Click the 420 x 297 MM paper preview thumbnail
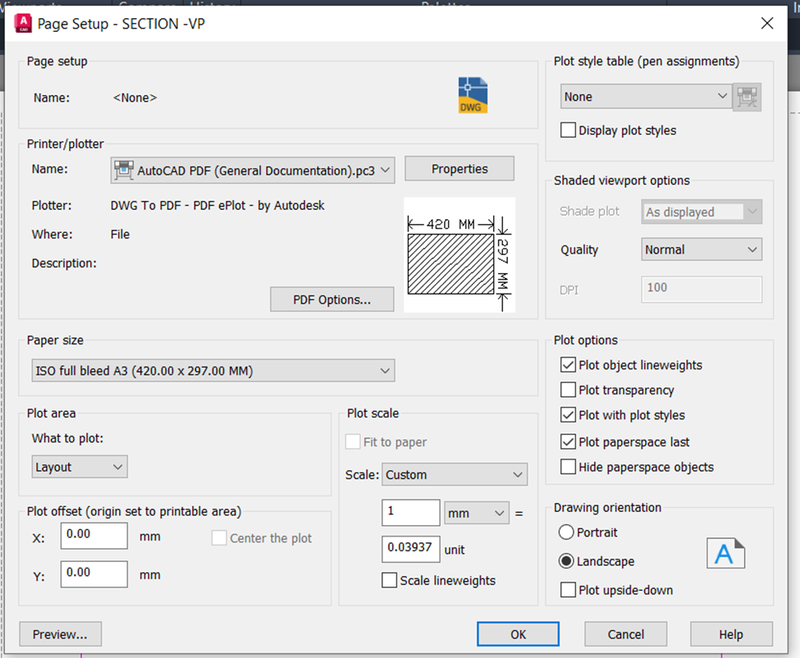Image resolution: width=800 pixels, height=658 pixels. (459, 255)
